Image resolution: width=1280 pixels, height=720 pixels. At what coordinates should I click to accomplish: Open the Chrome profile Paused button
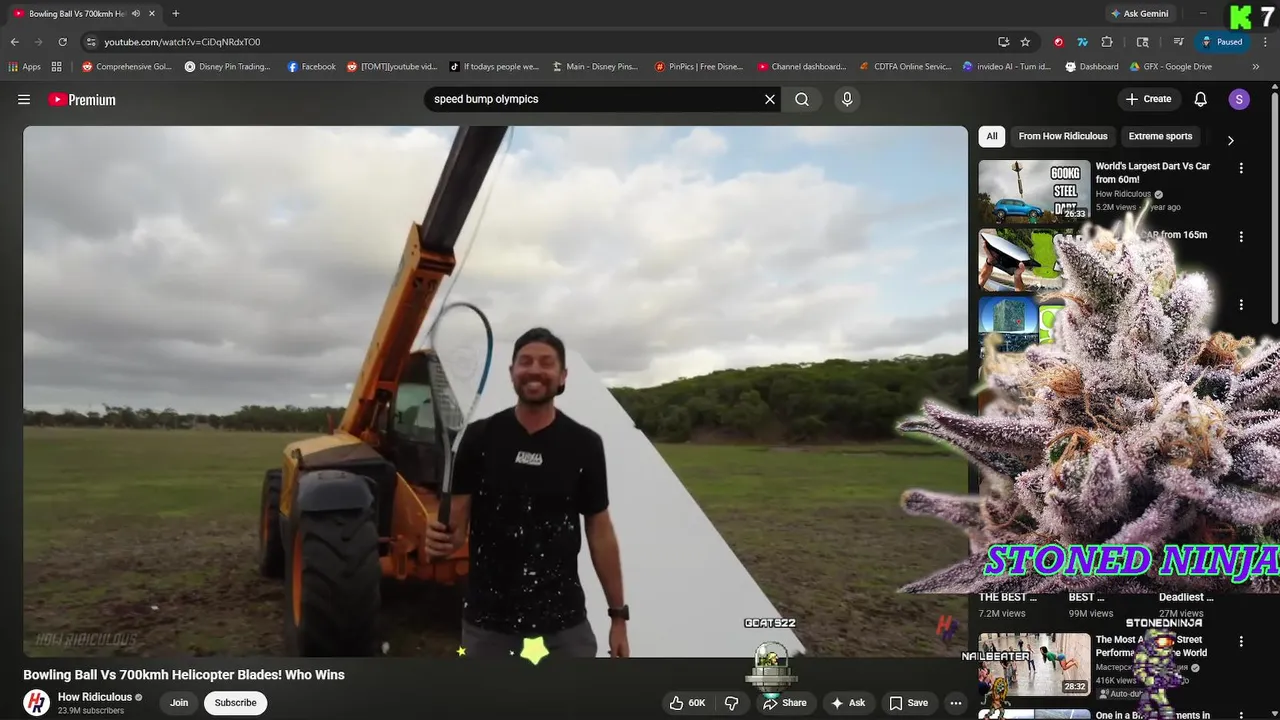pyautogui.click(x=1222, y=42)
